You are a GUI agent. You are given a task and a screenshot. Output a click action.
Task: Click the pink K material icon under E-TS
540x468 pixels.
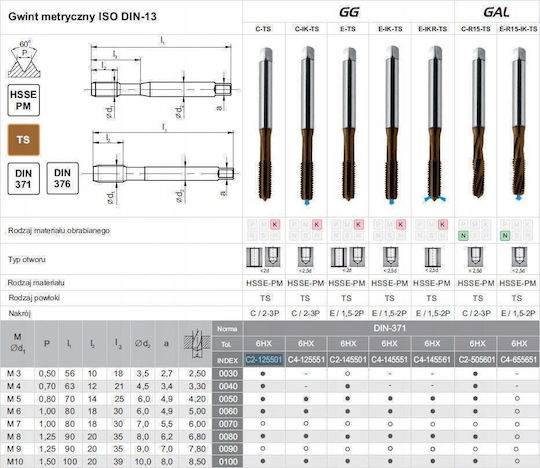click(x=358, y=225)
